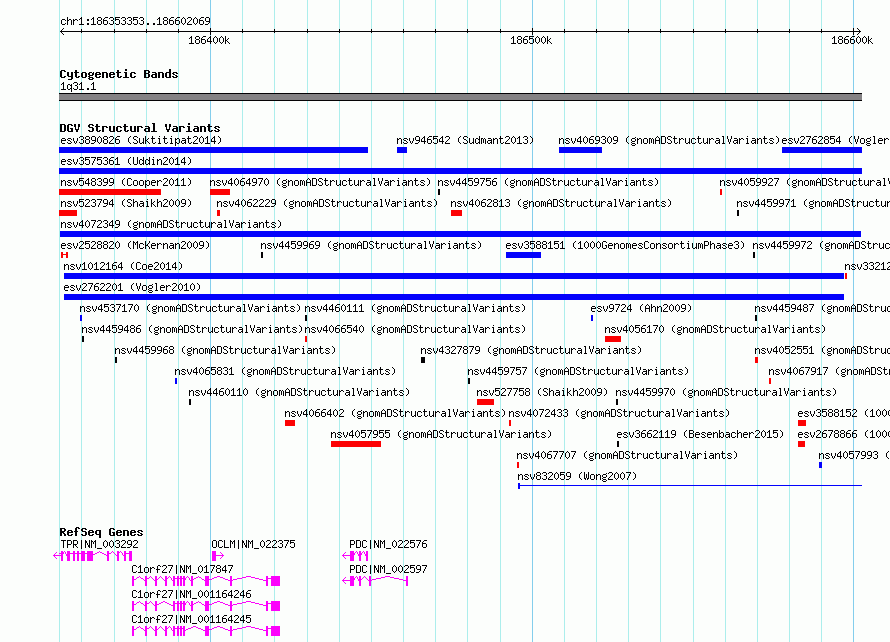
Task: Open the nsv4069309 gnomAD variant label
Action: click(x=669, y=140)
